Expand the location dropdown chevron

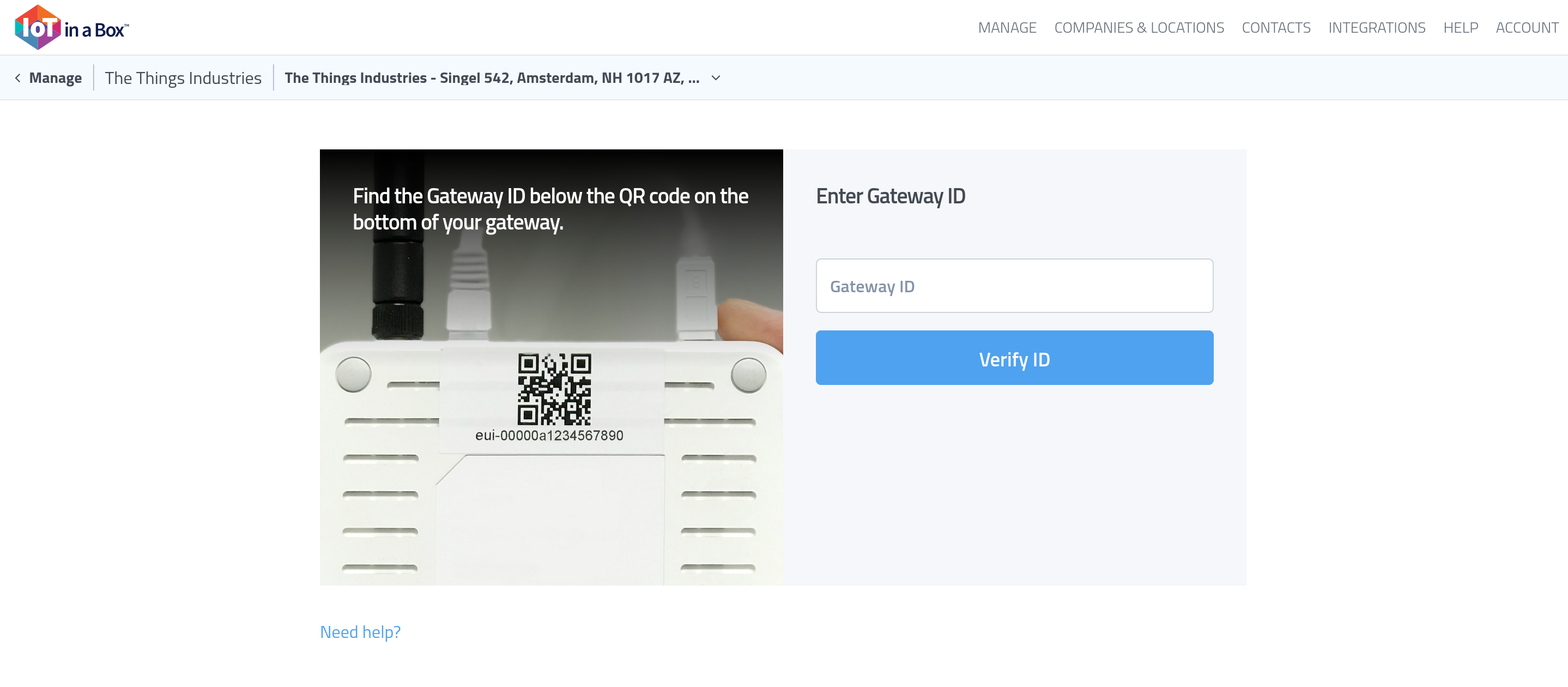pyautogui.click(x=716, y=78)
